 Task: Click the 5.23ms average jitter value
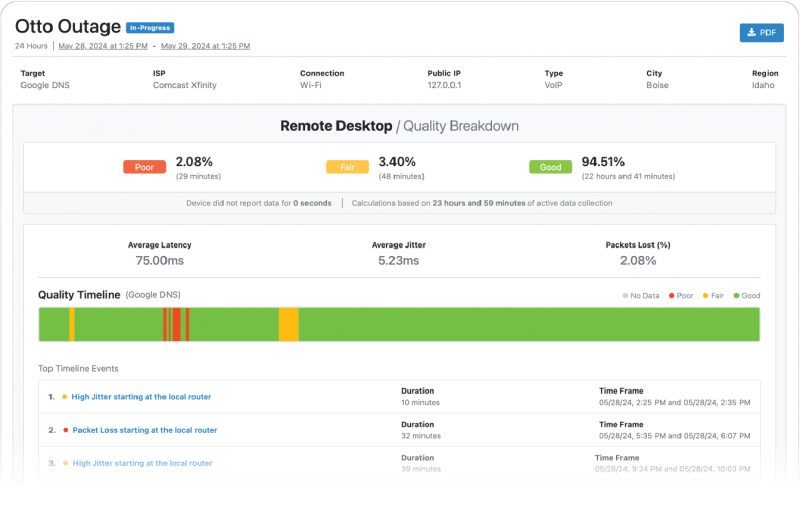tap(398, 261)
